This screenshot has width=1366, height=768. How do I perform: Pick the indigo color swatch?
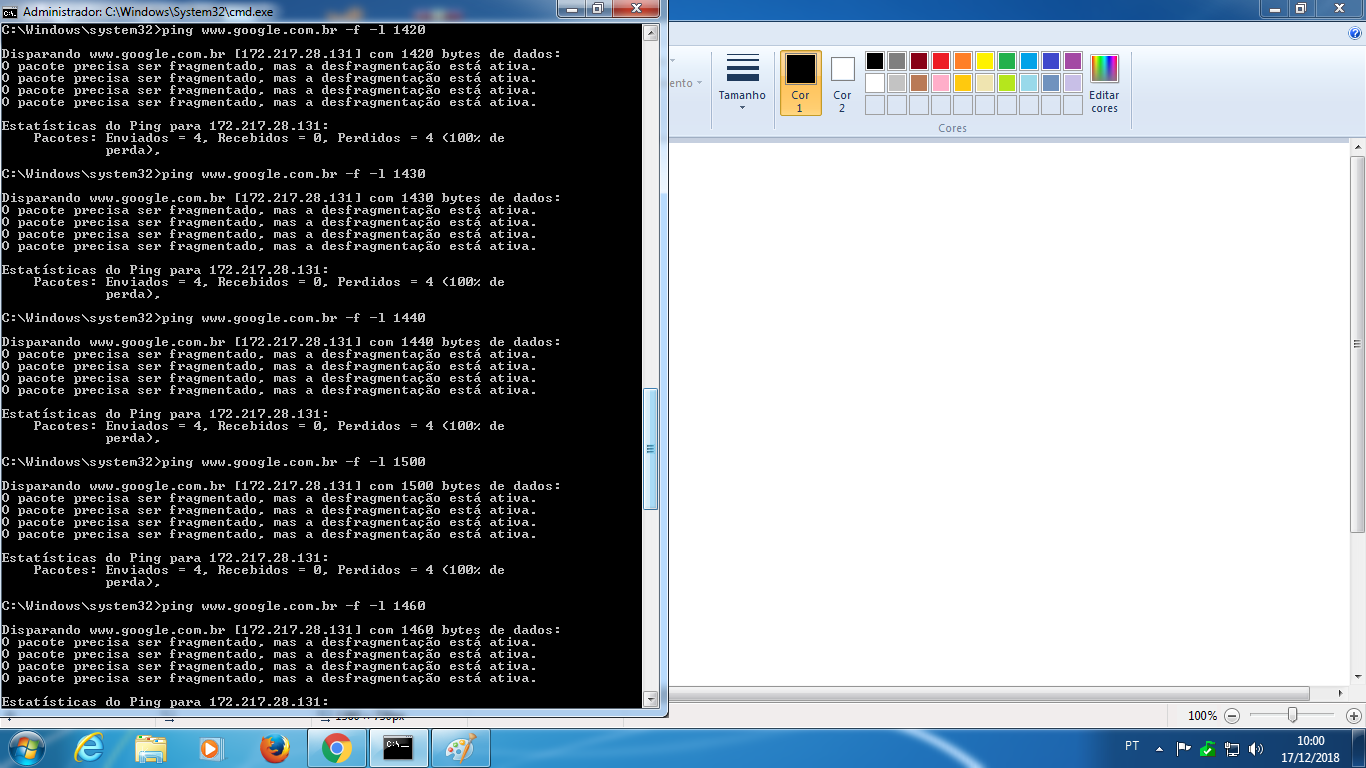1051,61
